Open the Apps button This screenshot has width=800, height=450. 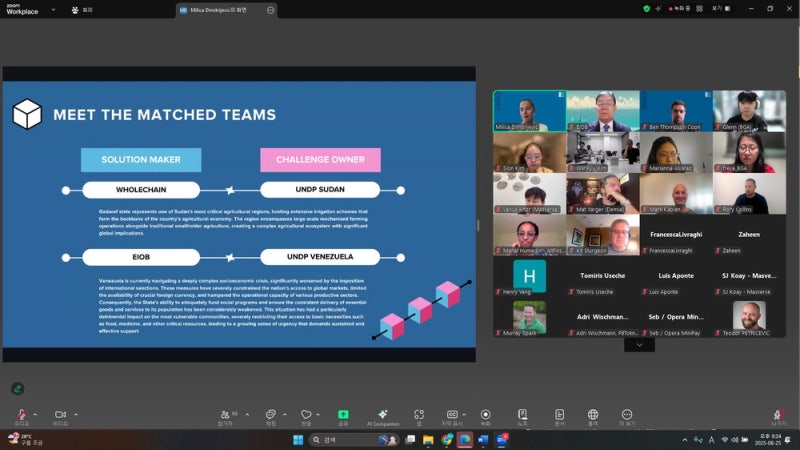(419, 417)
